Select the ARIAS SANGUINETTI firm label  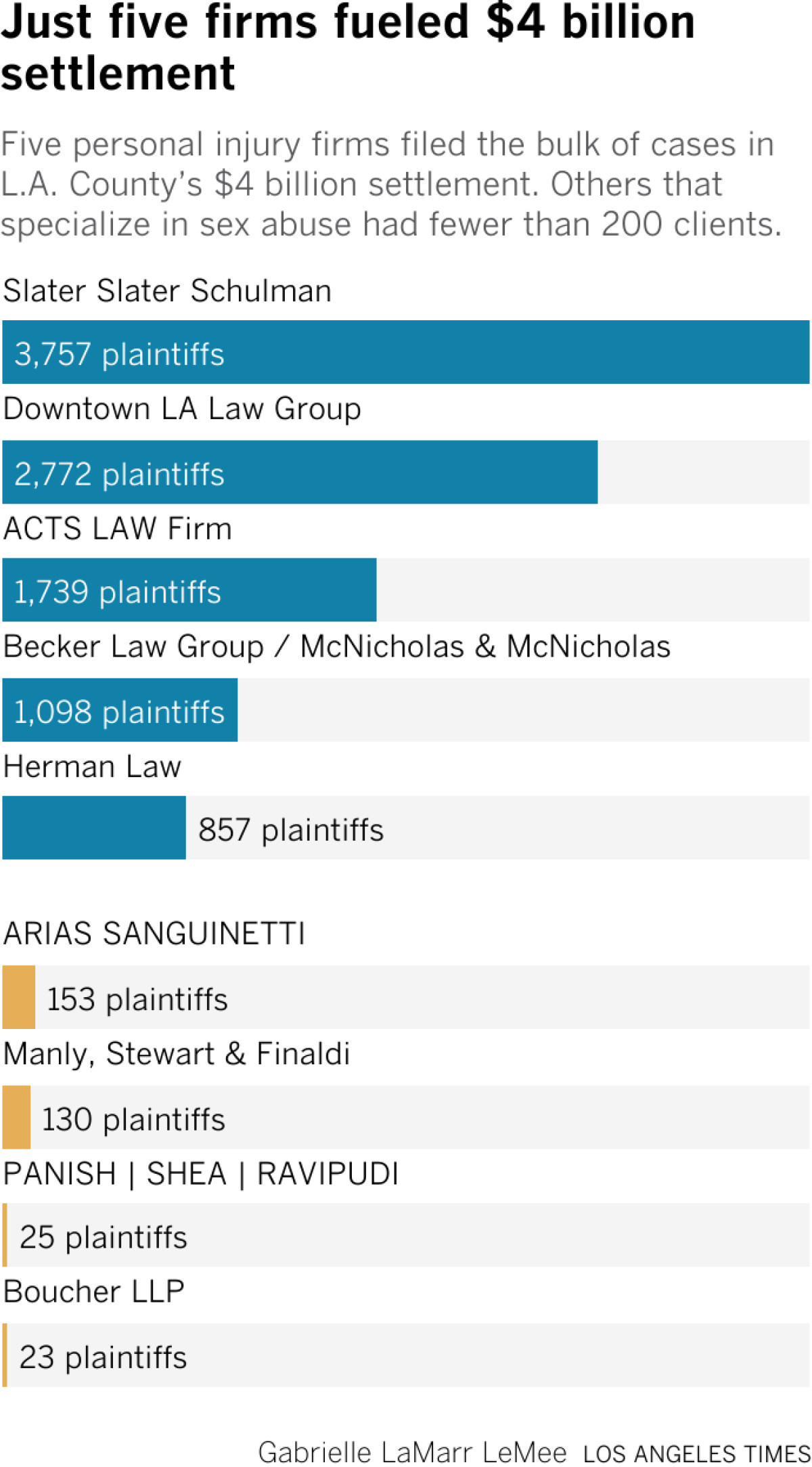point(154,934)
